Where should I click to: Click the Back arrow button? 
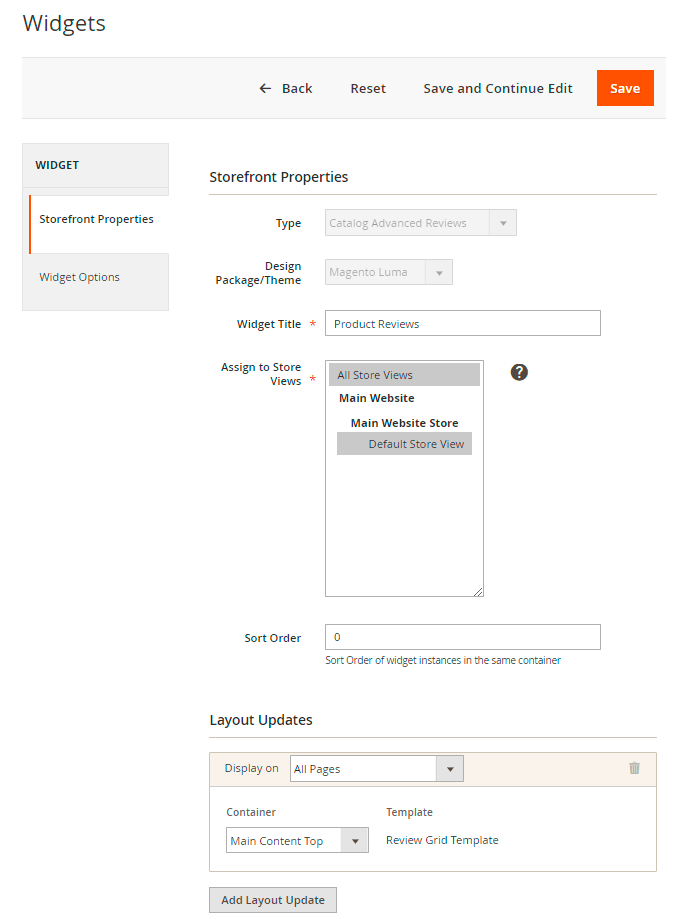tap(286, 88)
